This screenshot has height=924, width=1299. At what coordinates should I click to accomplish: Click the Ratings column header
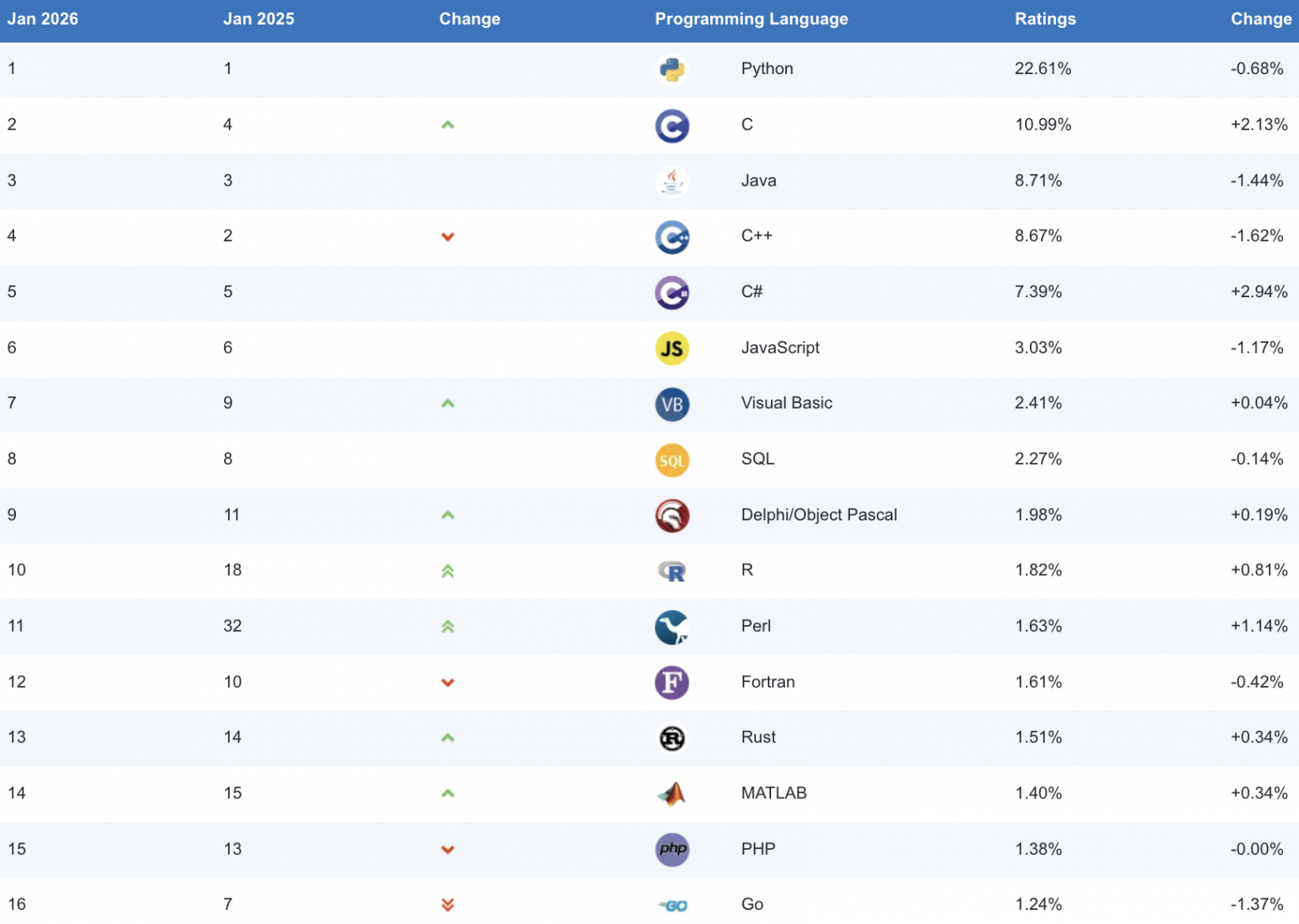(x=1045, y=19)
